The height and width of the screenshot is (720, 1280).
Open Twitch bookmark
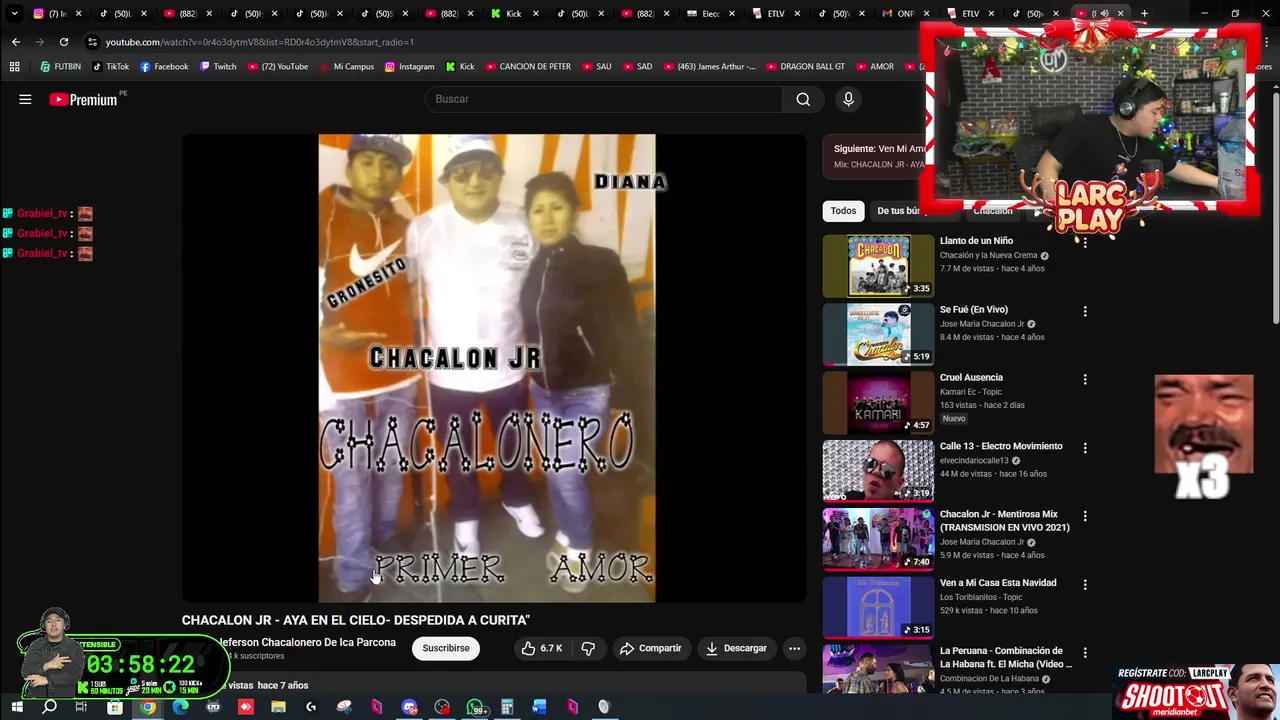point(218,67)
